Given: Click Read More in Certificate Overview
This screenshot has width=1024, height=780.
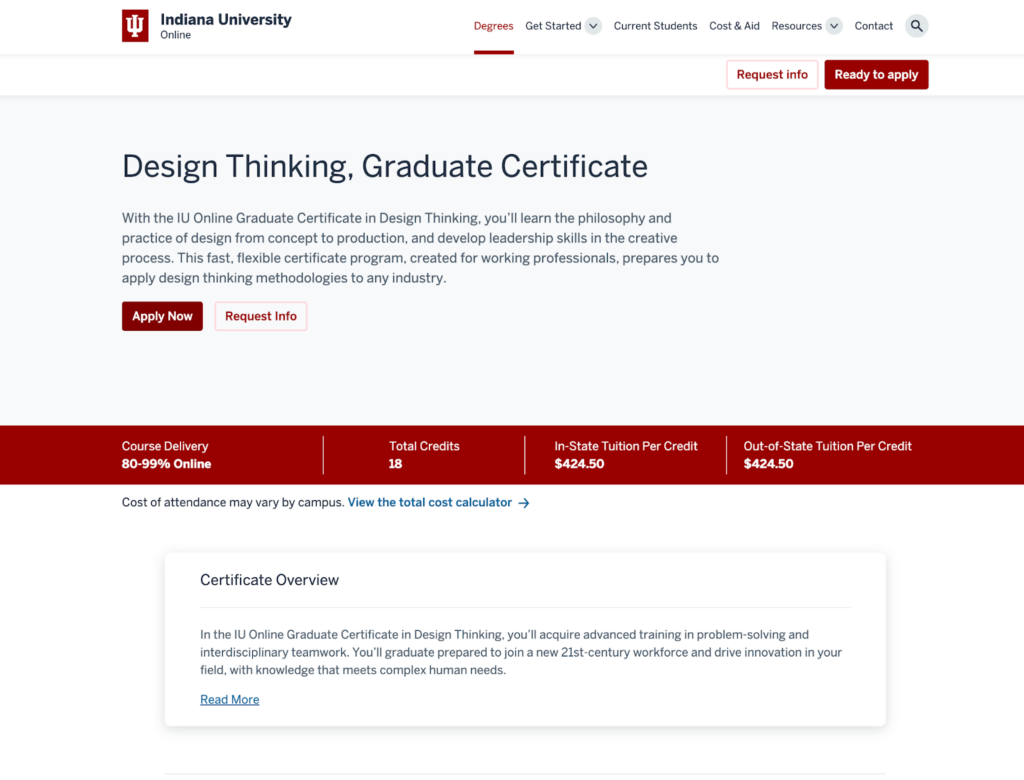Looking at the screenshot, I should [x=229, y=700].
